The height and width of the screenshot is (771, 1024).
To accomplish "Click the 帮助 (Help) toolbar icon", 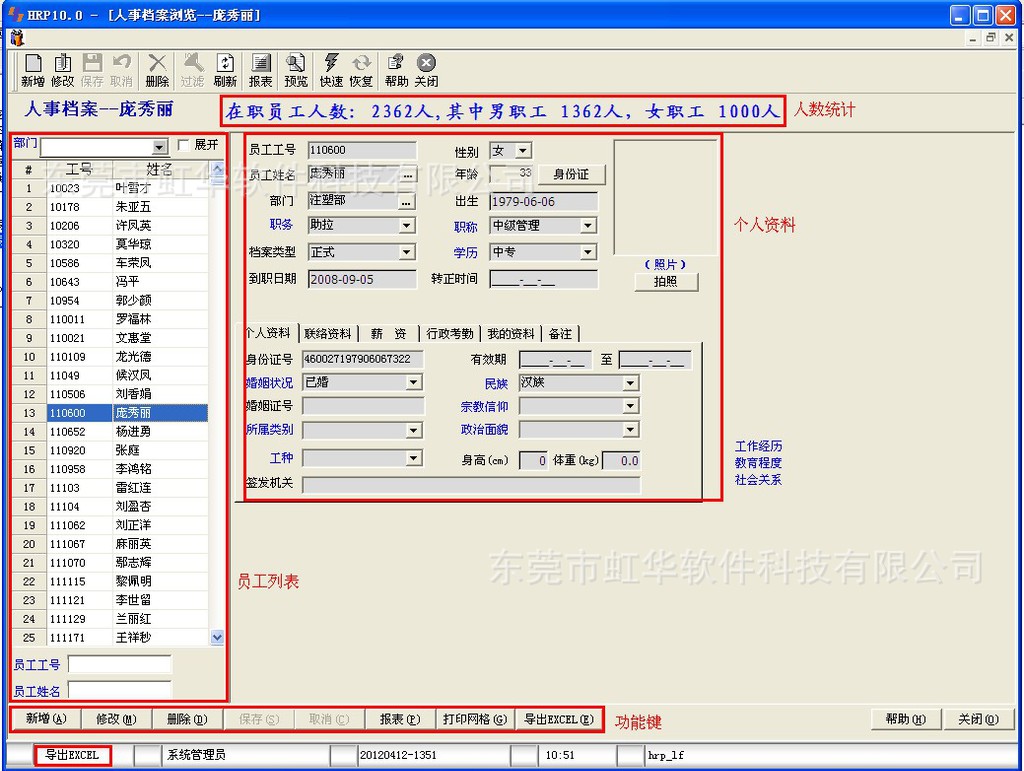I will click(396, 70).
